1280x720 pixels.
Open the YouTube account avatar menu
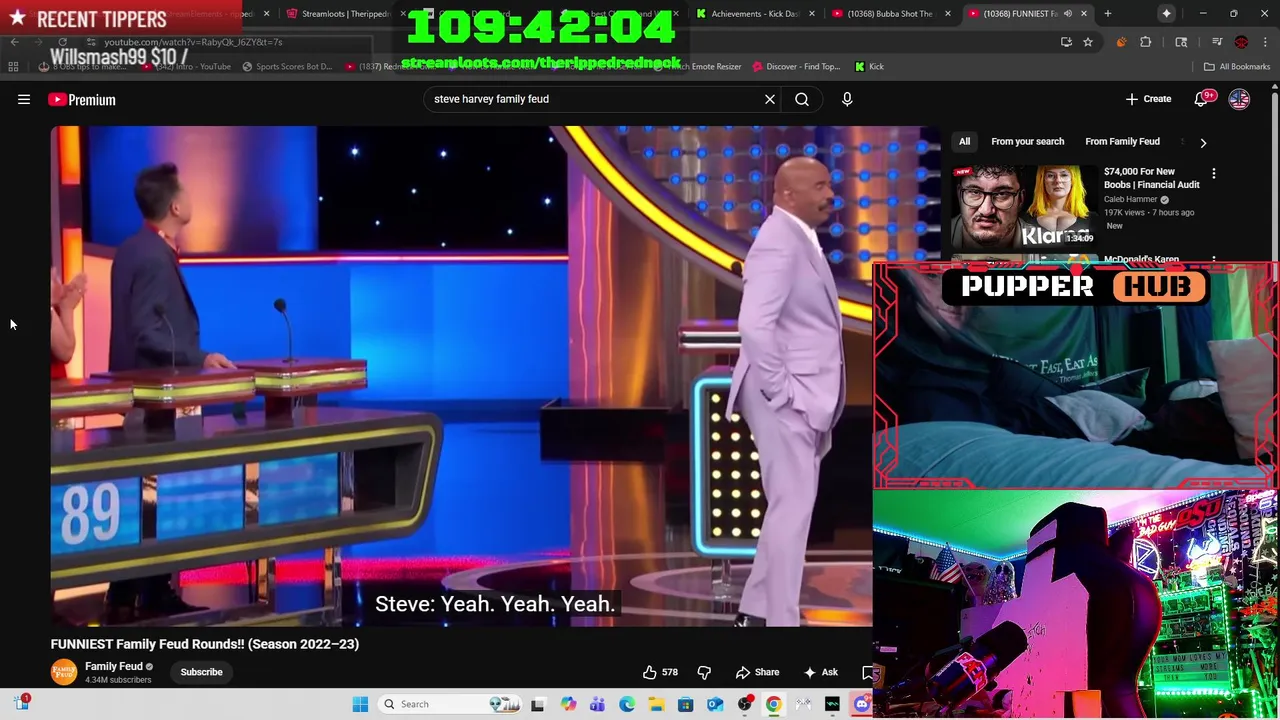(1239, 99)
